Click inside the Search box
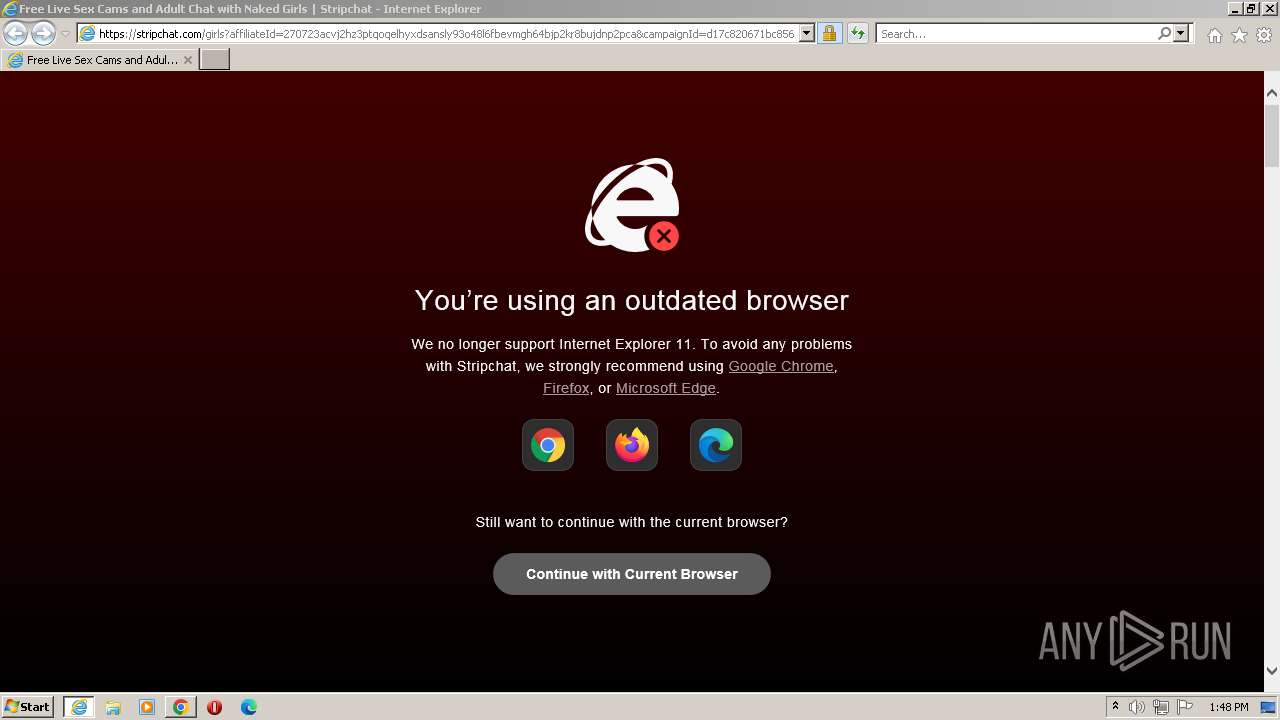 1016,33
